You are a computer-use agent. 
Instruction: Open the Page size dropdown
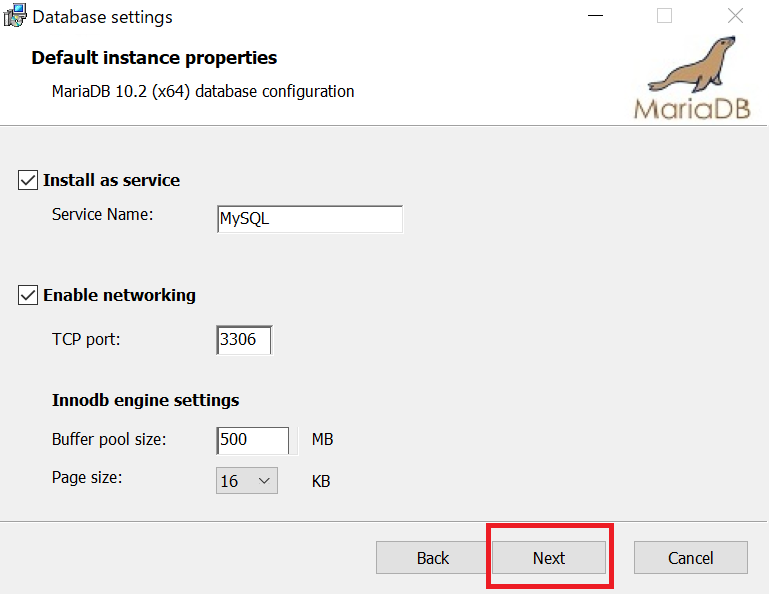(x=247, y=481)
